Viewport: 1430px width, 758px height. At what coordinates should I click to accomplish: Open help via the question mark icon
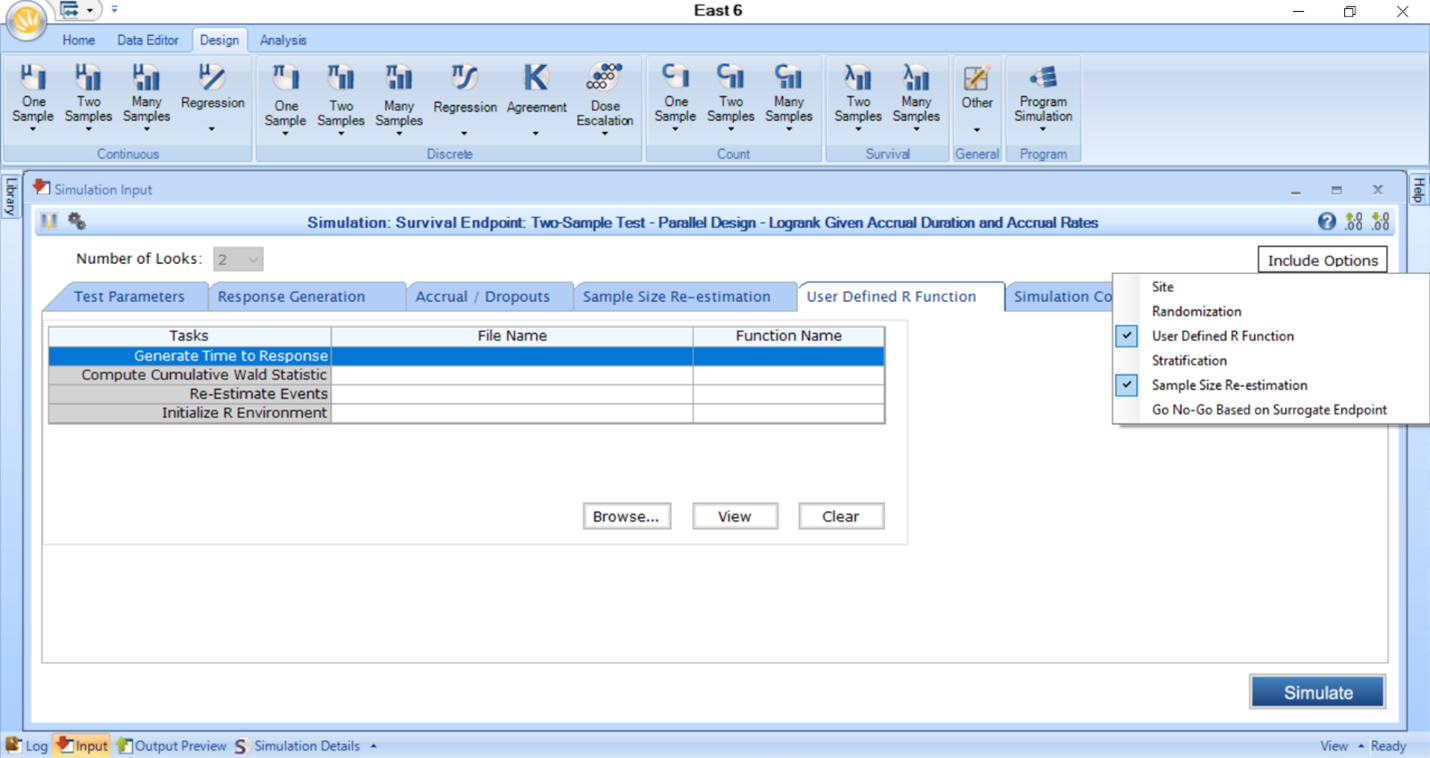pos(1327,221)
